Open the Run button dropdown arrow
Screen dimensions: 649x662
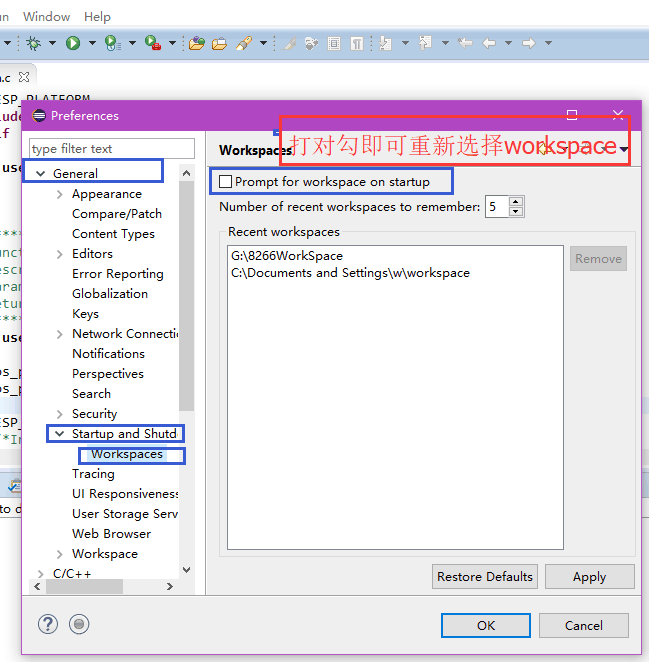[x=92, y=43]
